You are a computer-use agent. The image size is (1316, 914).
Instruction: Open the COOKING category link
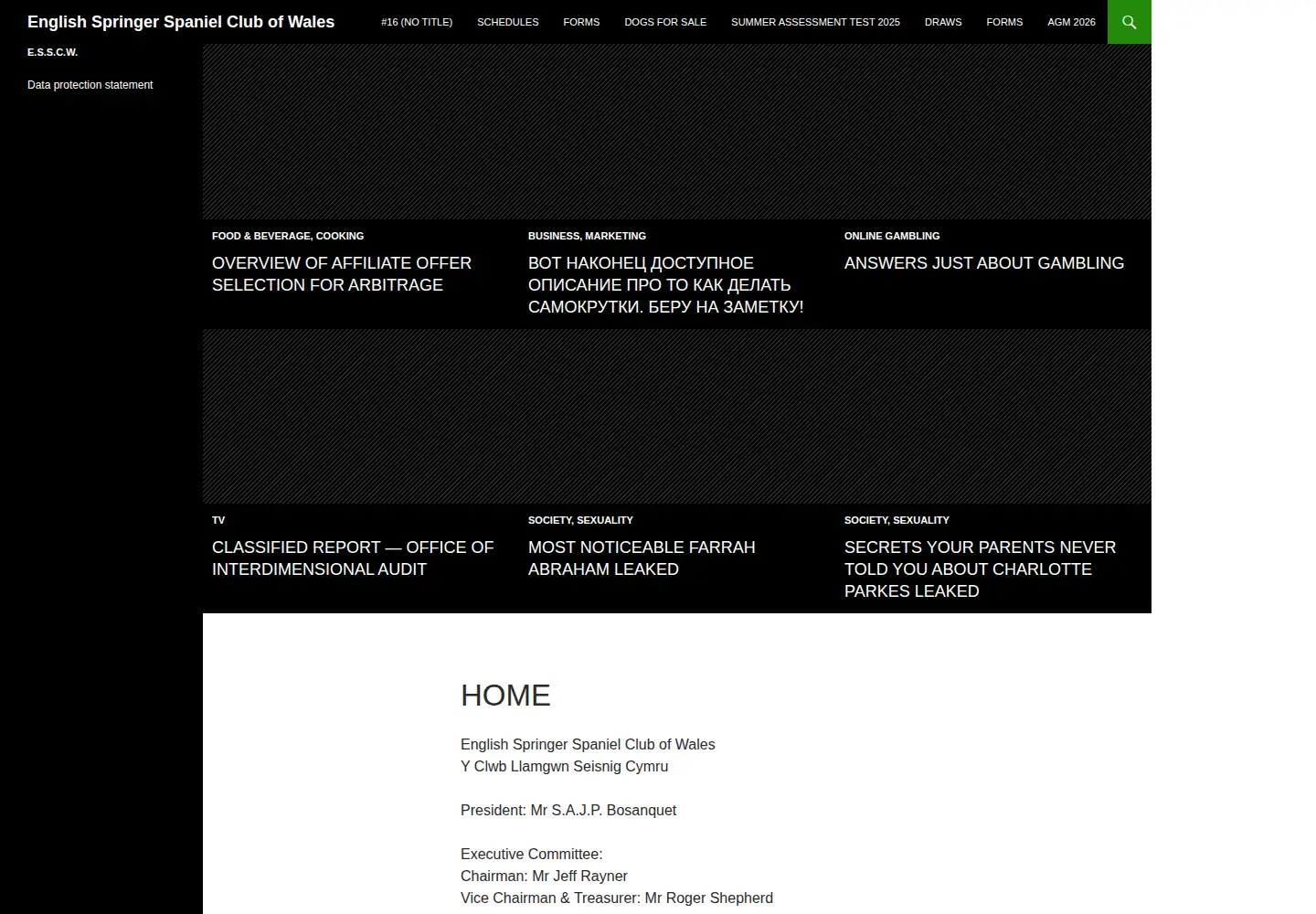click(x=340, y=236)
